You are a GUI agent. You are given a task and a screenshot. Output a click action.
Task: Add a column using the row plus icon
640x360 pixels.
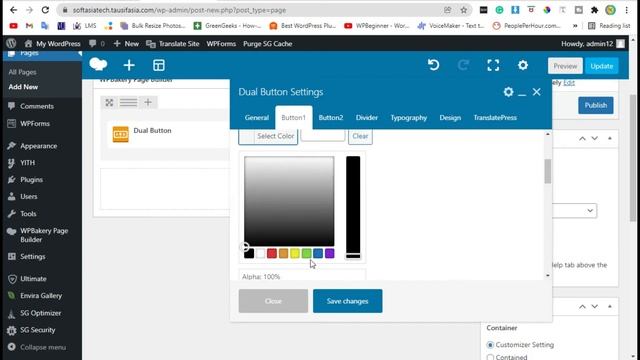pos(148,102)
